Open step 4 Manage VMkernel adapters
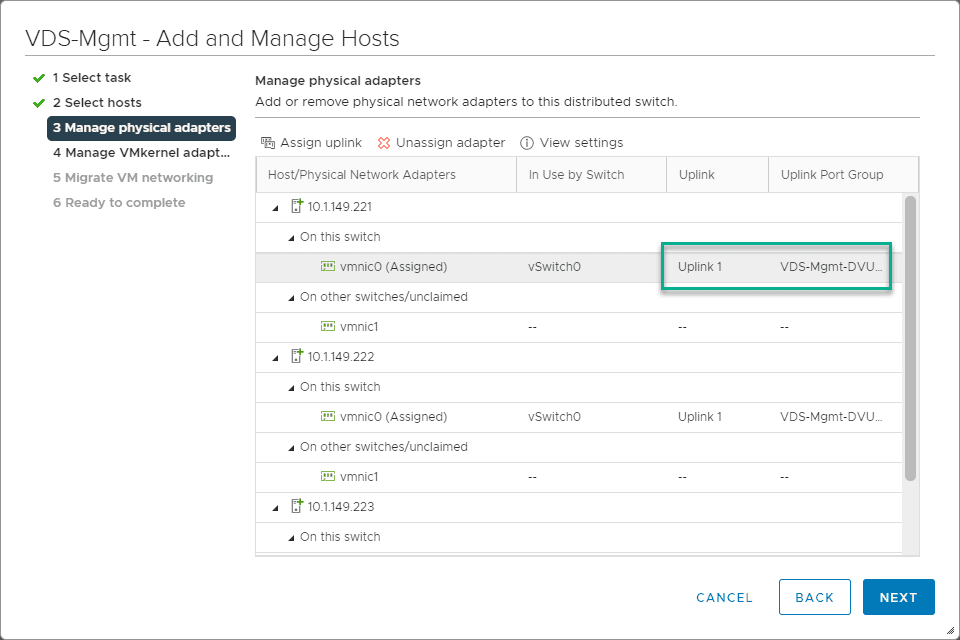 (141, 153)
